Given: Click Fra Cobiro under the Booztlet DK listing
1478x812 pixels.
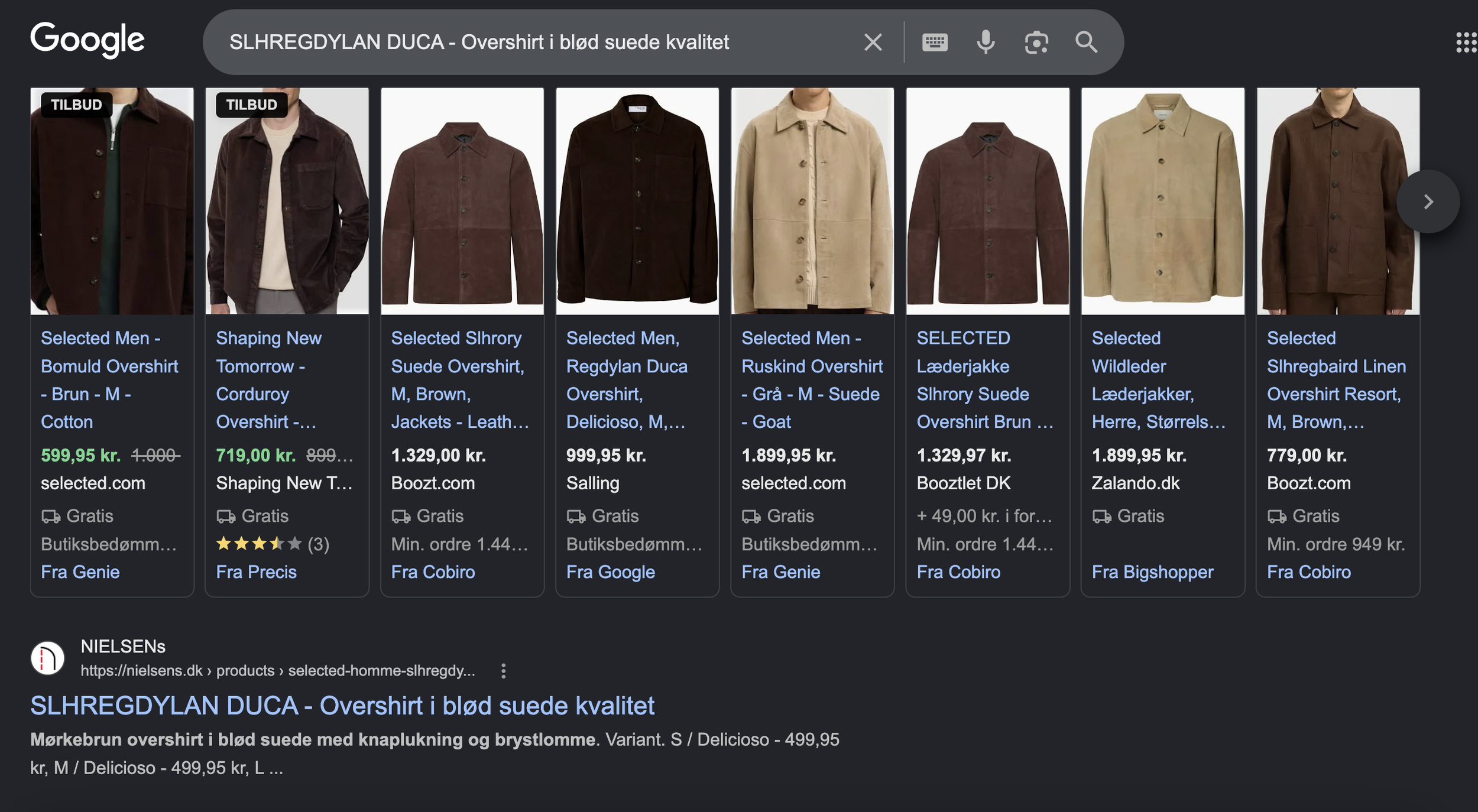Looking at the screenshot, I should pyautogui.click(x=958, y=572).
